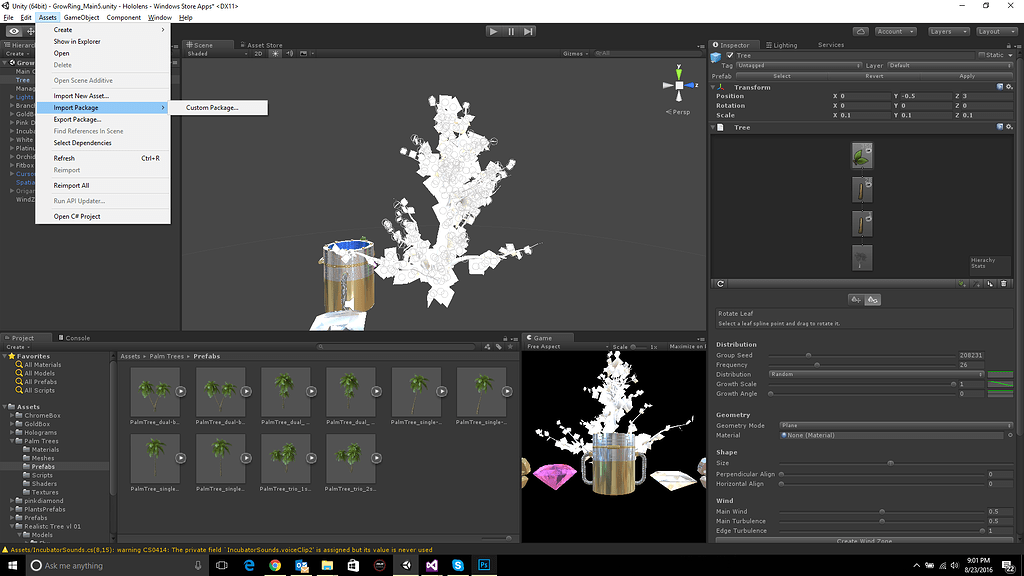Viewport: 1024px width, 576px height.
Task: Select the PalmTree_dual-b prefab thumbnail
Action: 156,392
